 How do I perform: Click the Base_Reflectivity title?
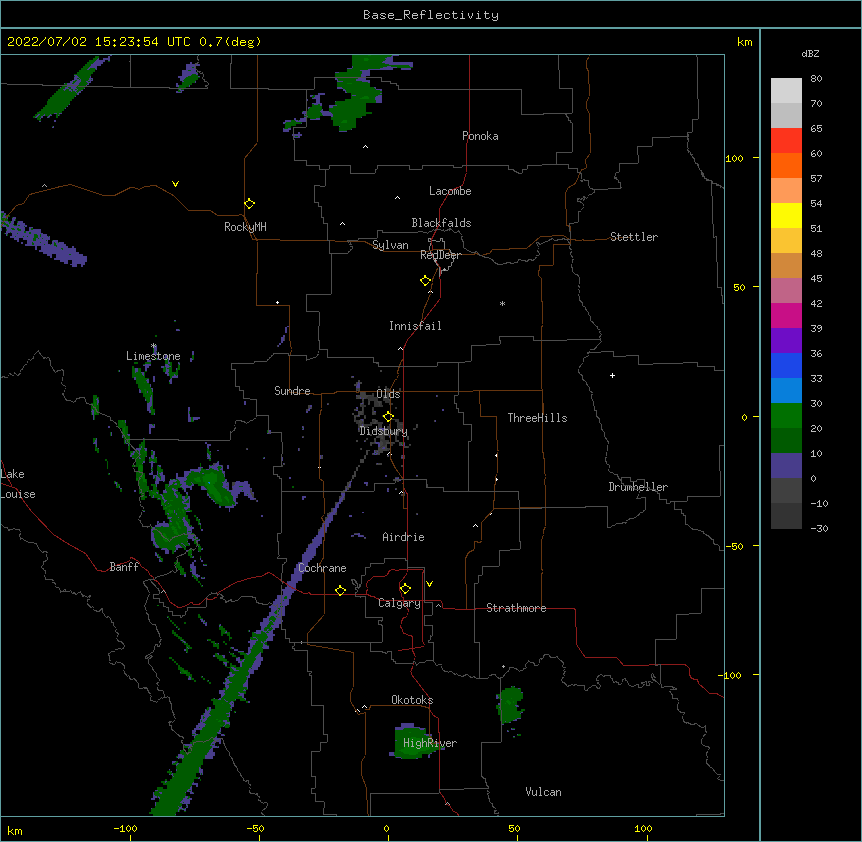pos(431,15)
